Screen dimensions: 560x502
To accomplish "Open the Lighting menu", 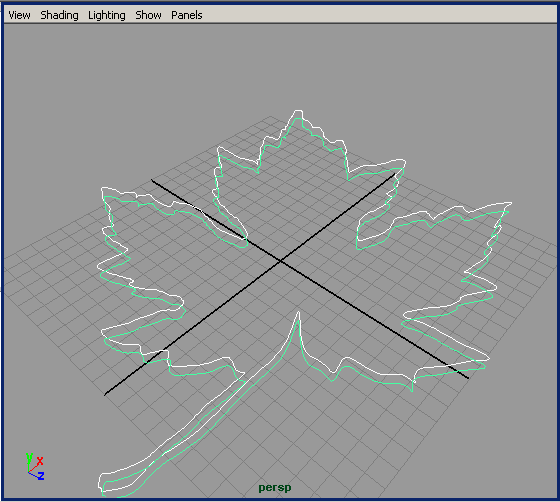I will click(107, 15).
